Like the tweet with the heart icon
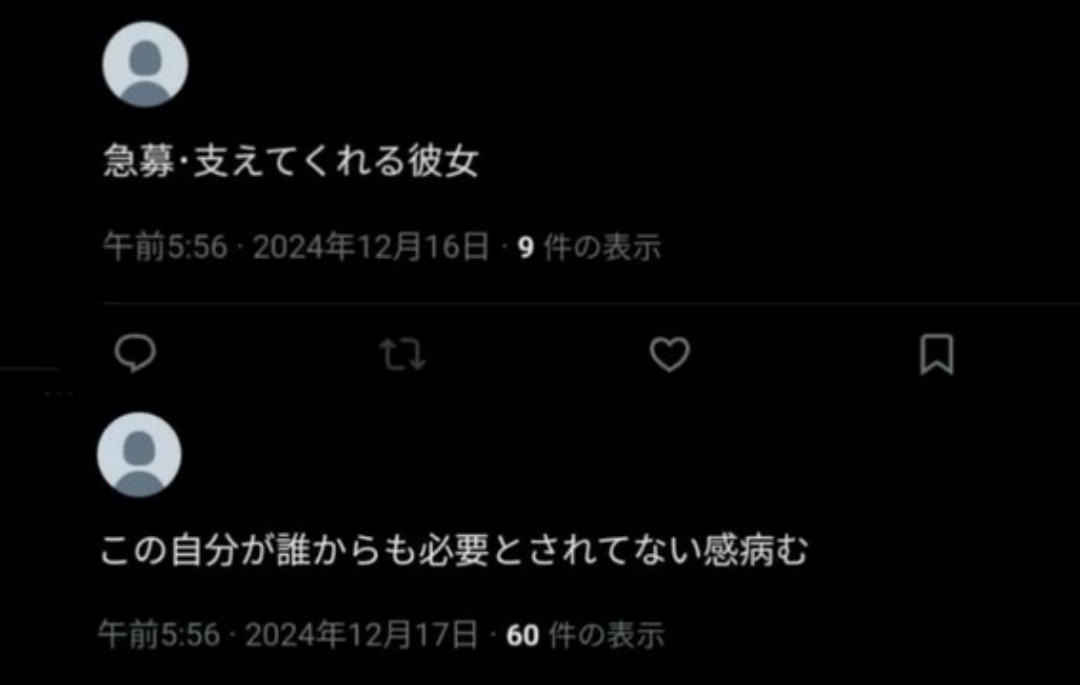1080x685 pixels. pyautogui.click(x=669, y=355)
